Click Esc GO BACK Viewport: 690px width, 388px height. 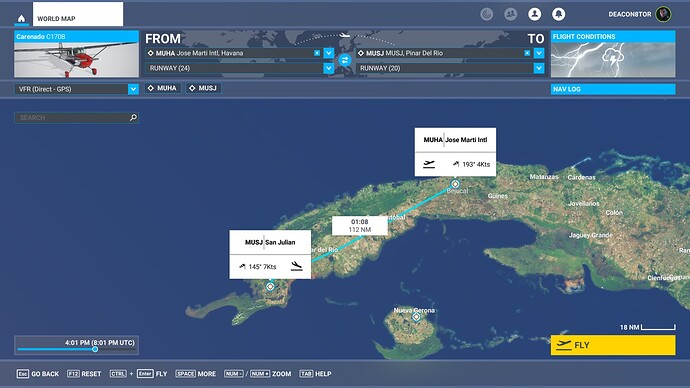click(38, 374)
